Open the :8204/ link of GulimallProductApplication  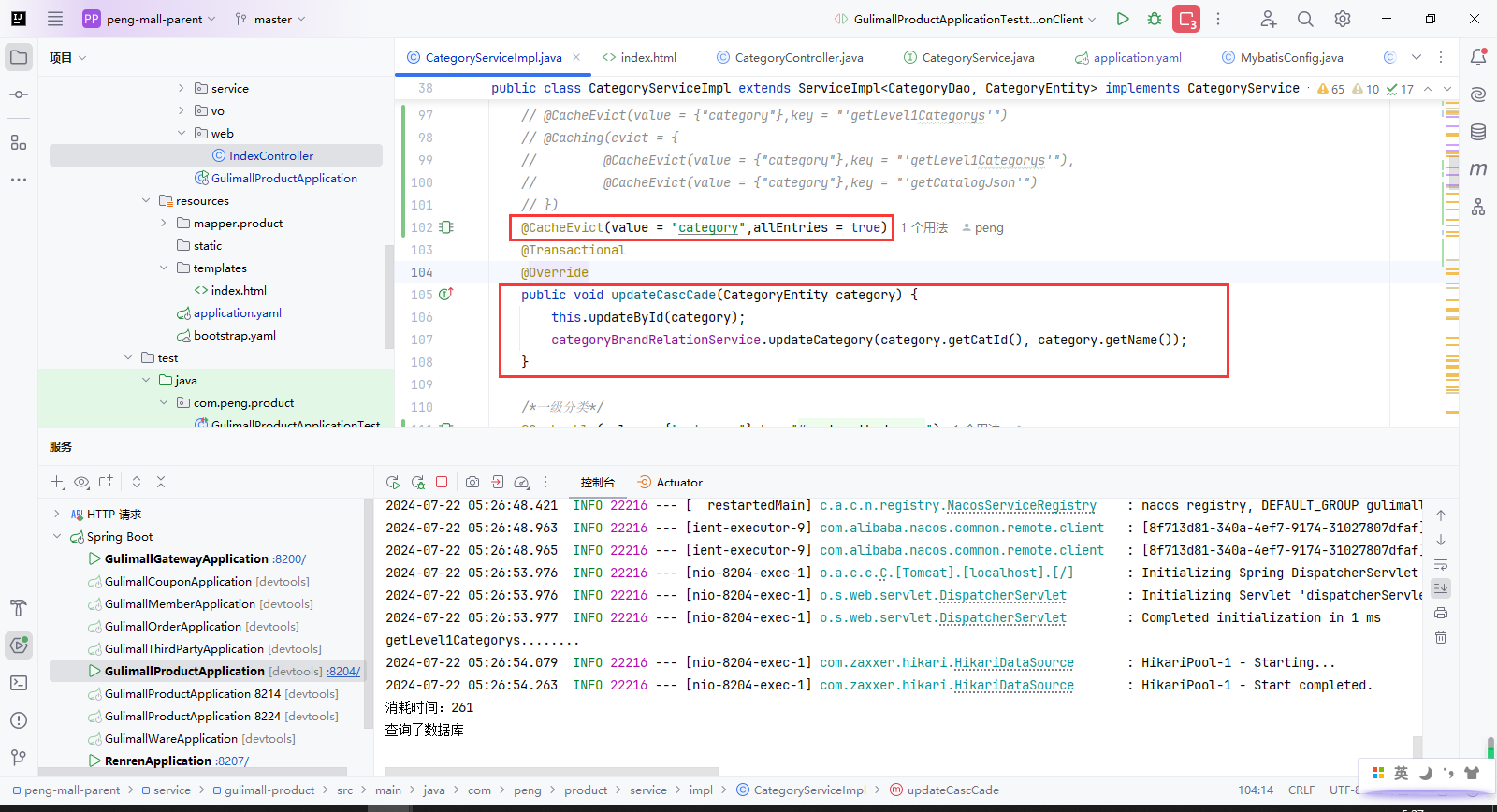coord(343,671)
